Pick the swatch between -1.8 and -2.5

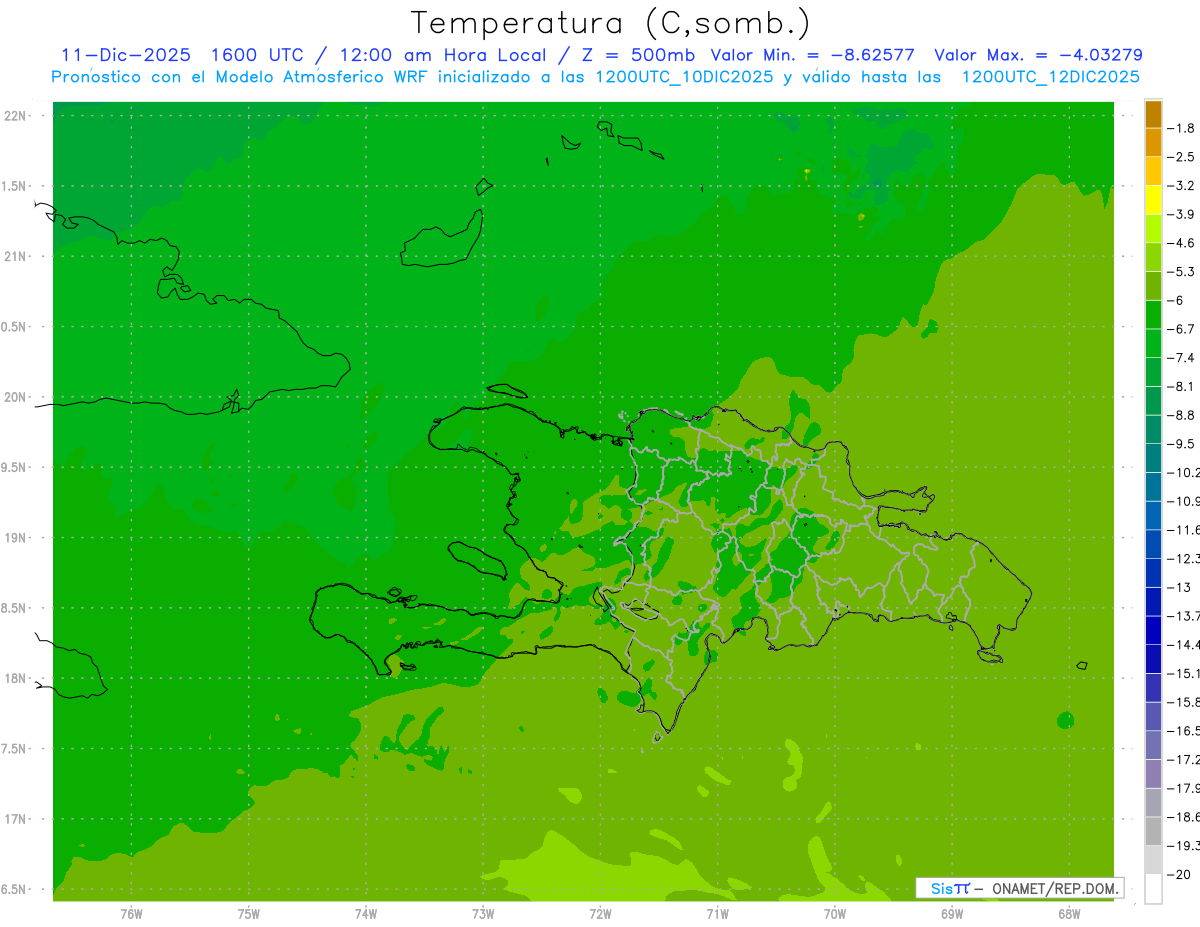click(x=1153, y=142)
